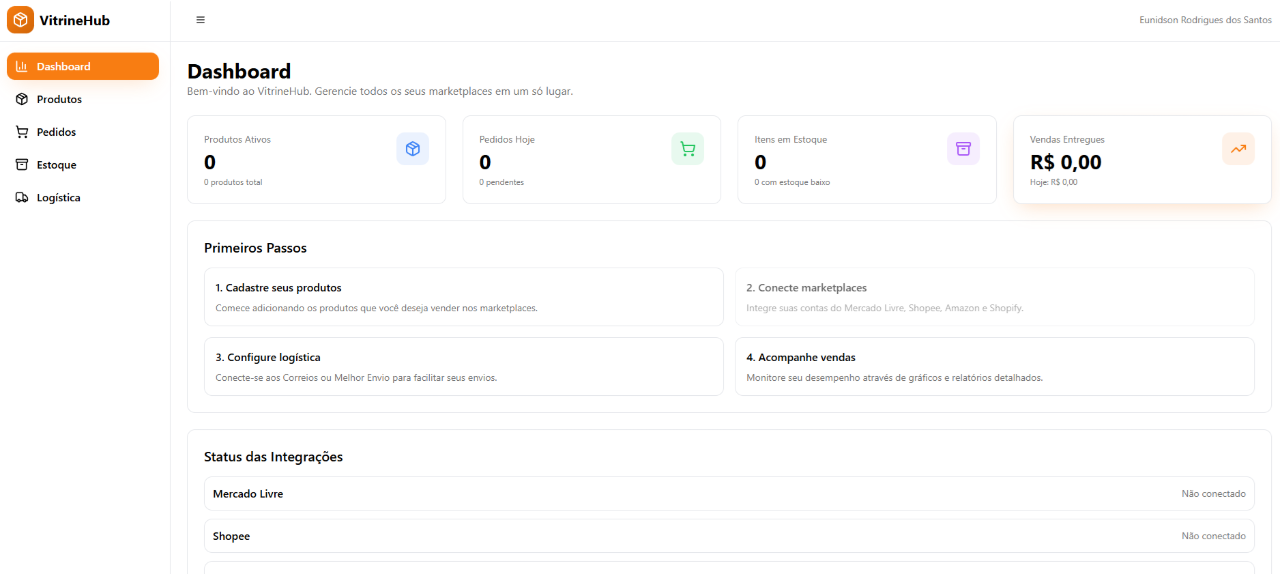Toggle sidebar with the hamburger menu icon

(200, 20)
